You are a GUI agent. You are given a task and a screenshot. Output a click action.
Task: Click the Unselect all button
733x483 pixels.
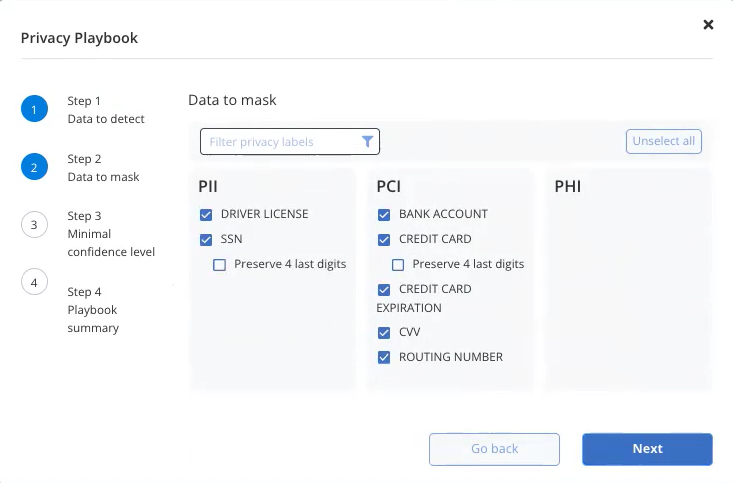[x=663, y=141]
